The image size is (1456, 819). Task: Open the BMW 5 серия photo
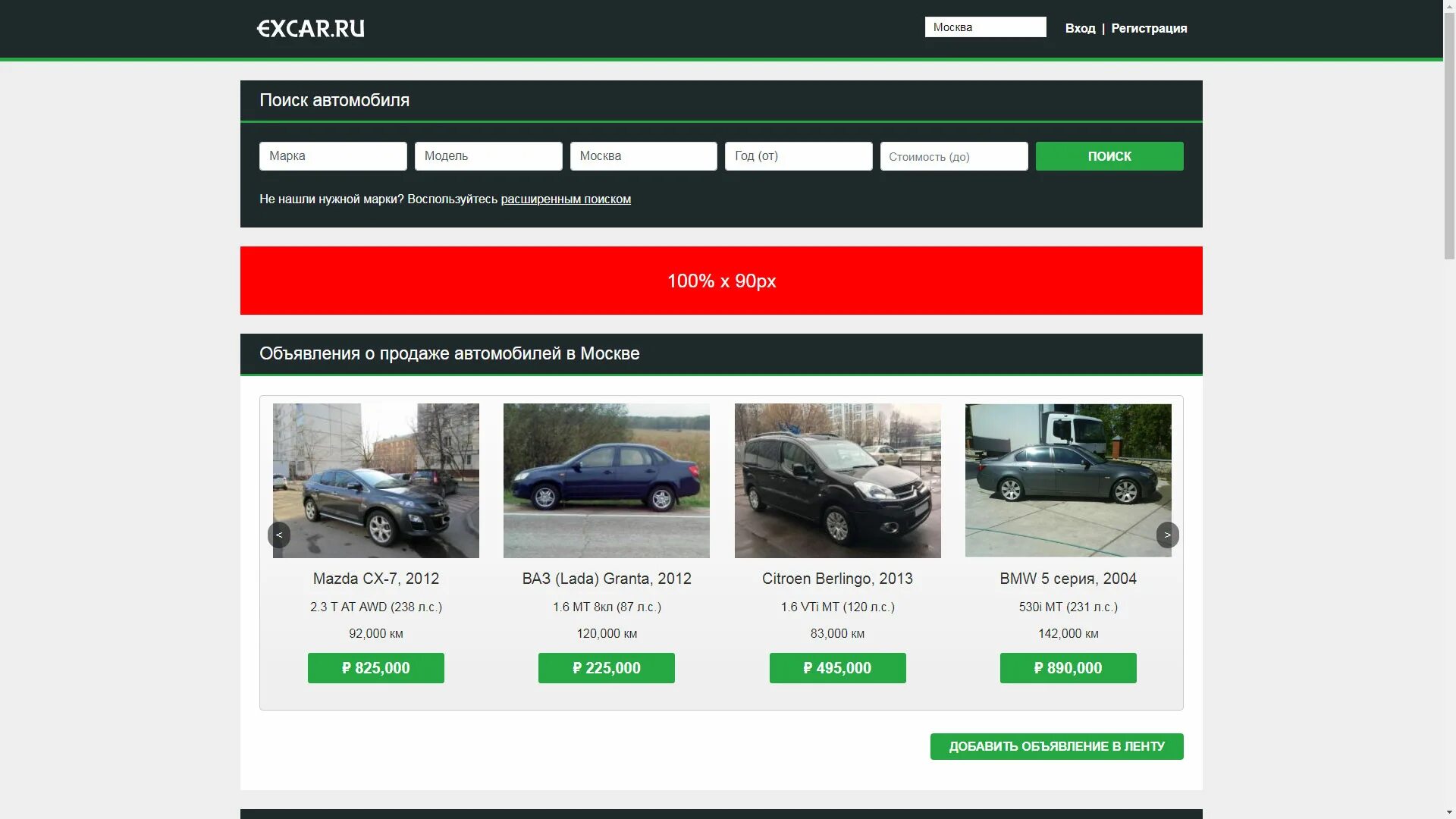pos(1068,481)
